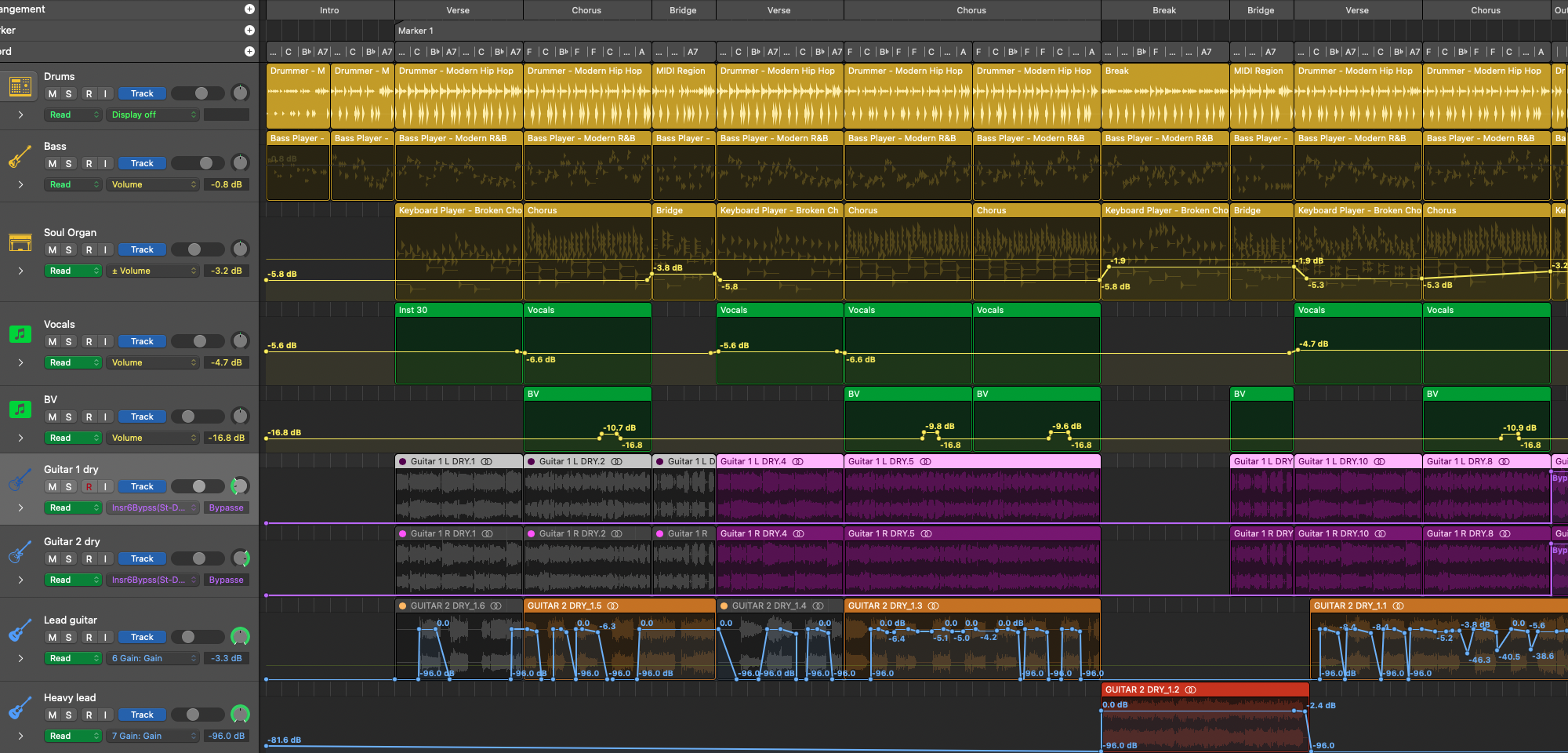Mute the Lead guitar track
This screenshot has height=753, width=1568.
53,638
